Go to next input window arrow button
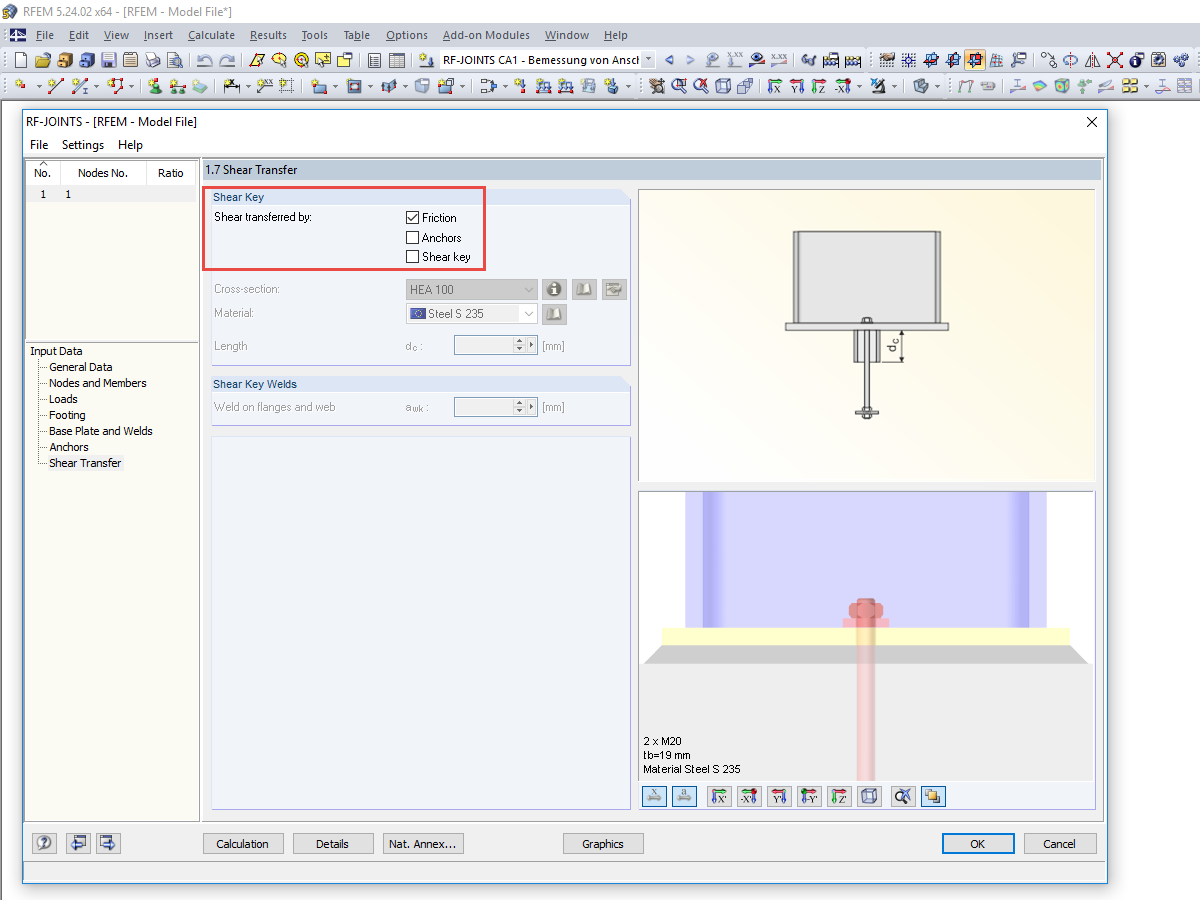The width and height of the screenshot is (1200, 900). (108, 843)
